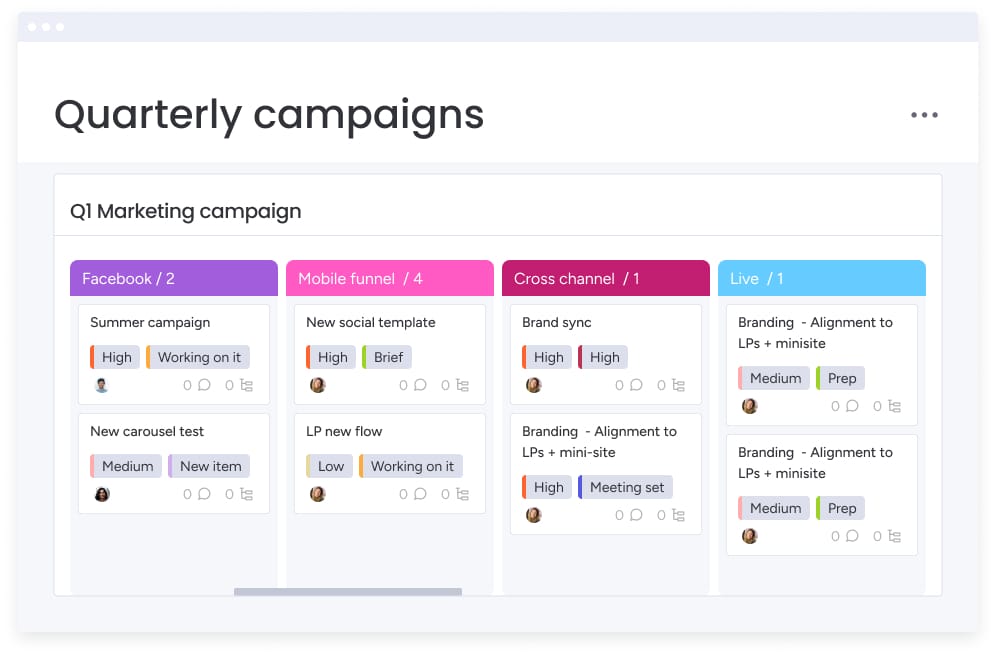Open the New carousel test card

tap(147, 431)
